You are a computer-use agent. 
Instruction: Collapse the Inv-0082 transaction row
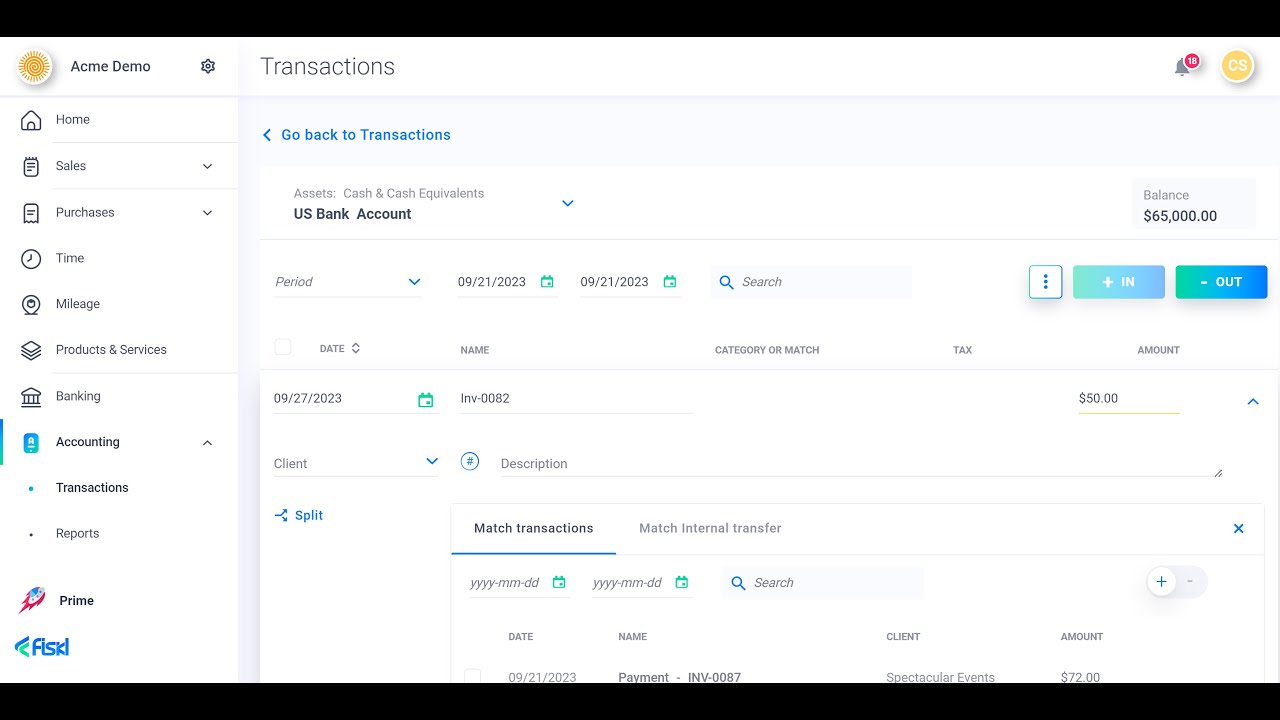tap(1253, 401)
